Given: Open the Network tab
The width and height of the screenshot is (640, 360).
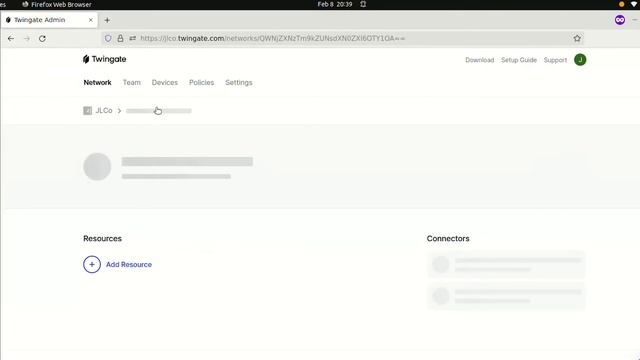Looking at the screenshot, I should 98,82.
